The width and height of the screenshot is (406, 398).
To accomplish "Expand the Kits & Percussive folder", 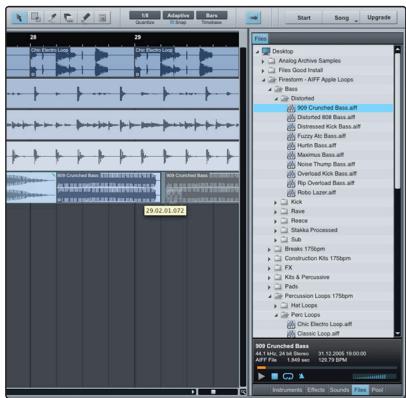I will click(x=269, y=277).
